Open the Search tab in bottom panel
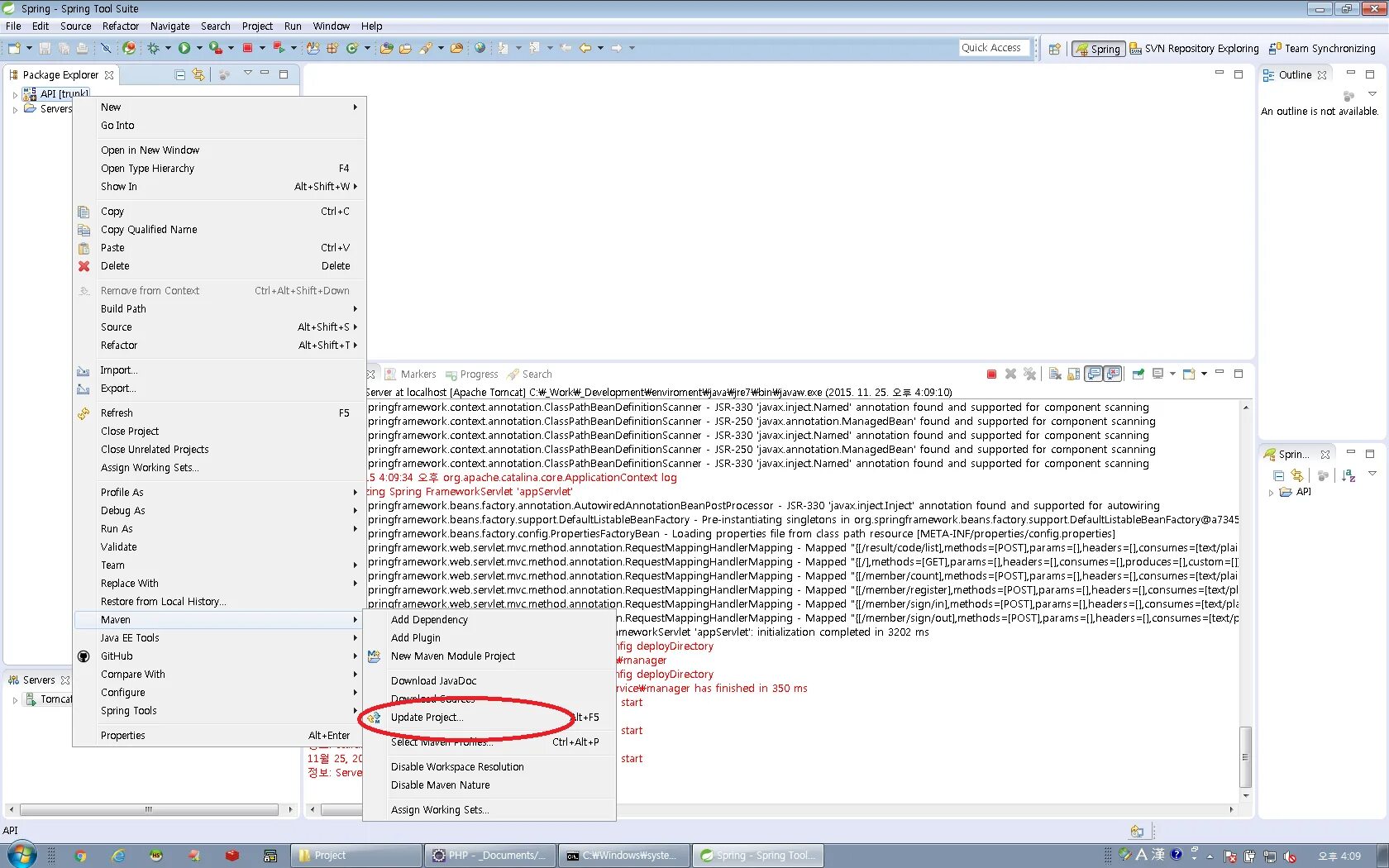 tap(530, 374)
